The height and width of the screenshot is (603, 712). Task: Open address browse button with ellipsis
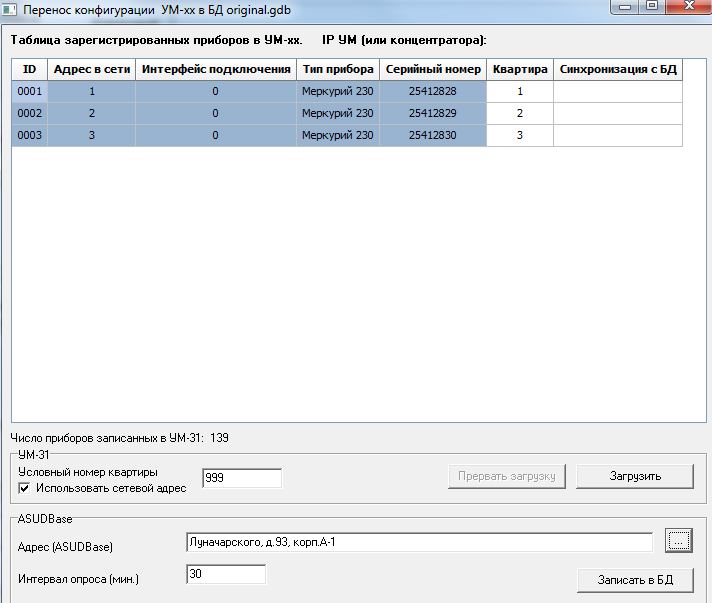(x=679, y=541)
